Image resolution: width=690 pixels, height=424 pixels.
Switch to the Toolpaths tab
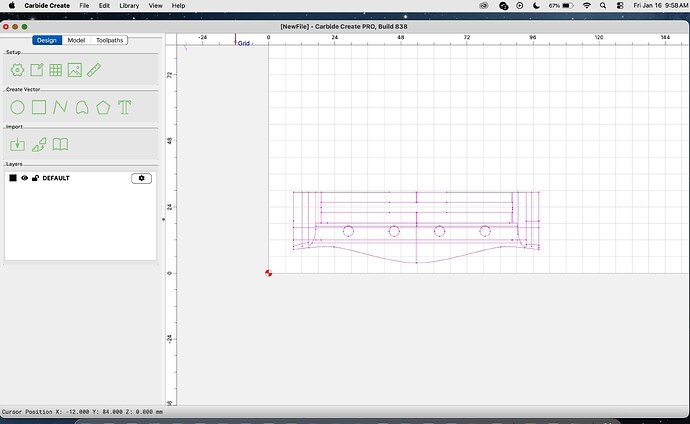point(110,40)
